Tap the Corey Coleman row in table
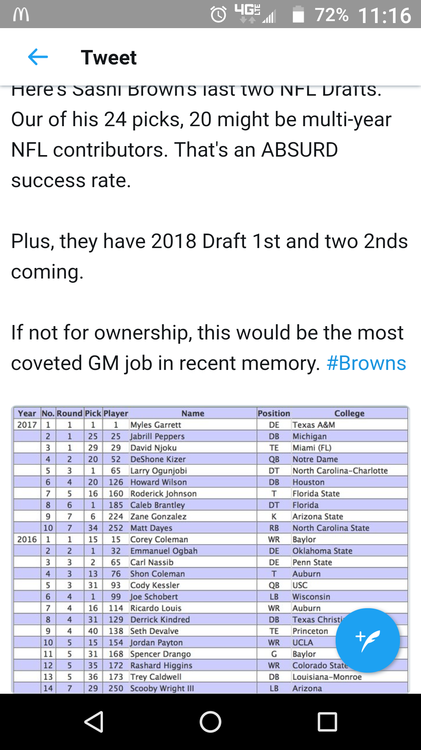This screenshot has width=421, height=750. (210, 540)
